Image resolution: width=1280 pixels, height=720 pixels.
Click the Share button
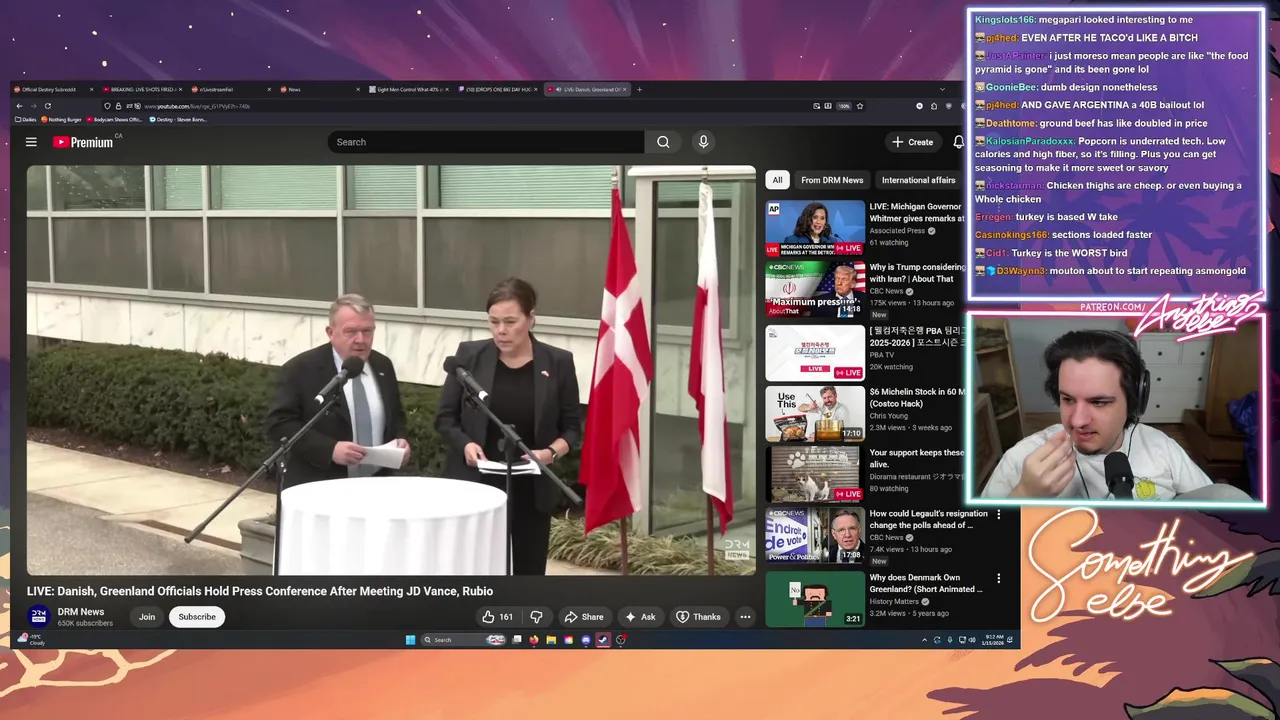[584, 617]
